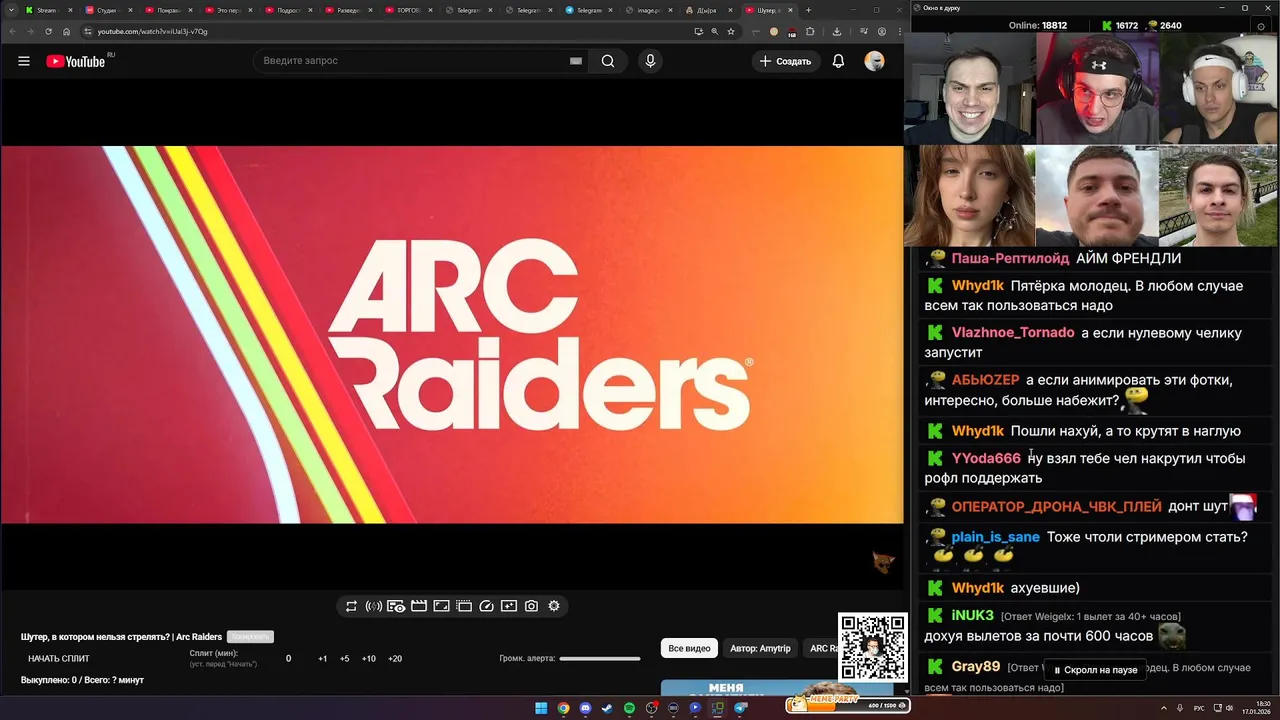Image resolution: width=1280 pixels, height=720 pixels.
Task: Add +20 minutes to split
Action: 395,659
